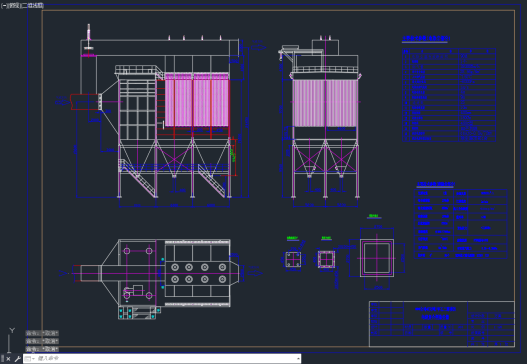Select the drawing title block
The image size is (527, 364).
pyautogui.click(x=442, y=324)
